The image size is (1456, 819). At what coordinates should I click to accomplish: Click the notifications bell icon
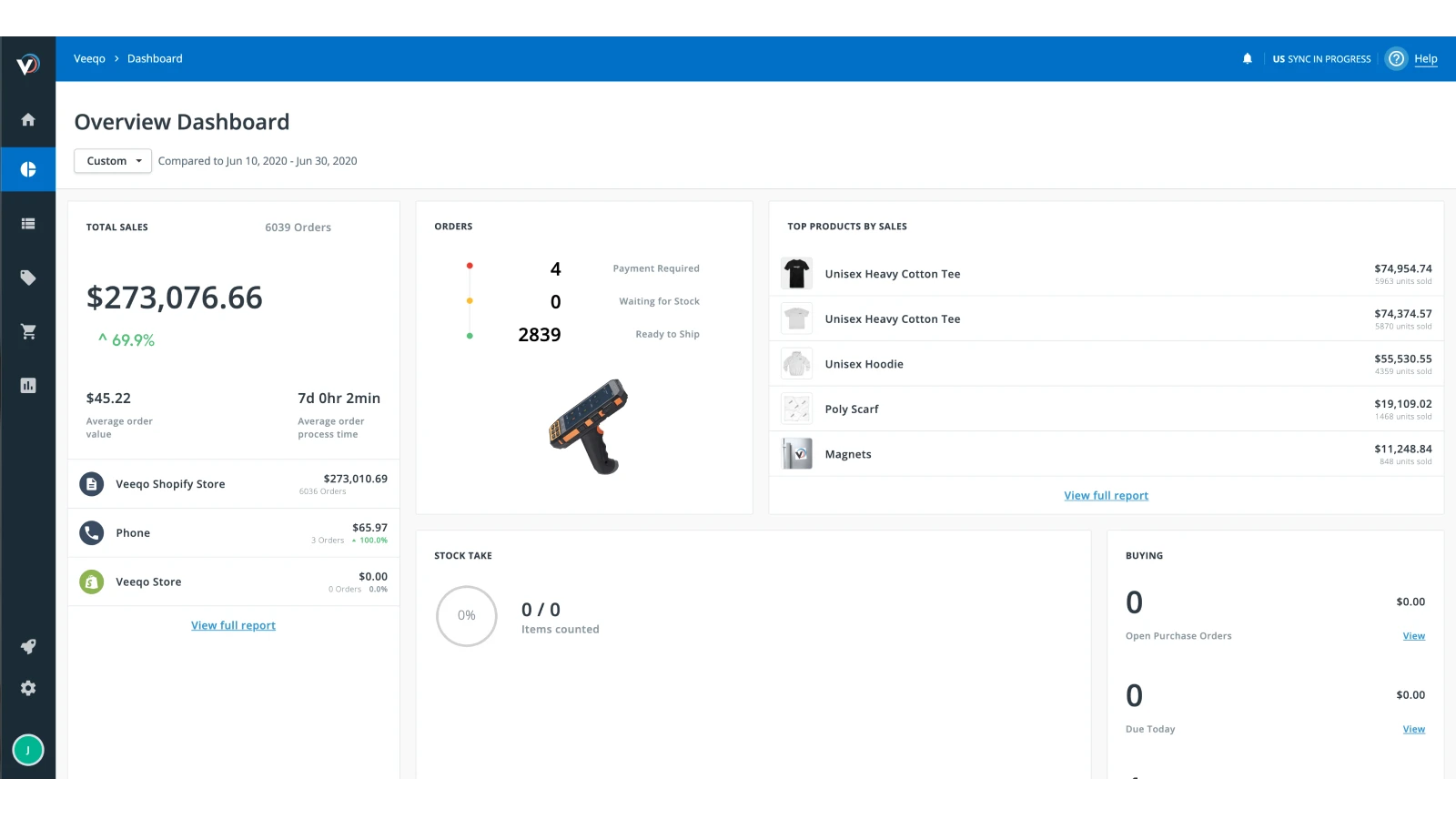(1248, 59)
